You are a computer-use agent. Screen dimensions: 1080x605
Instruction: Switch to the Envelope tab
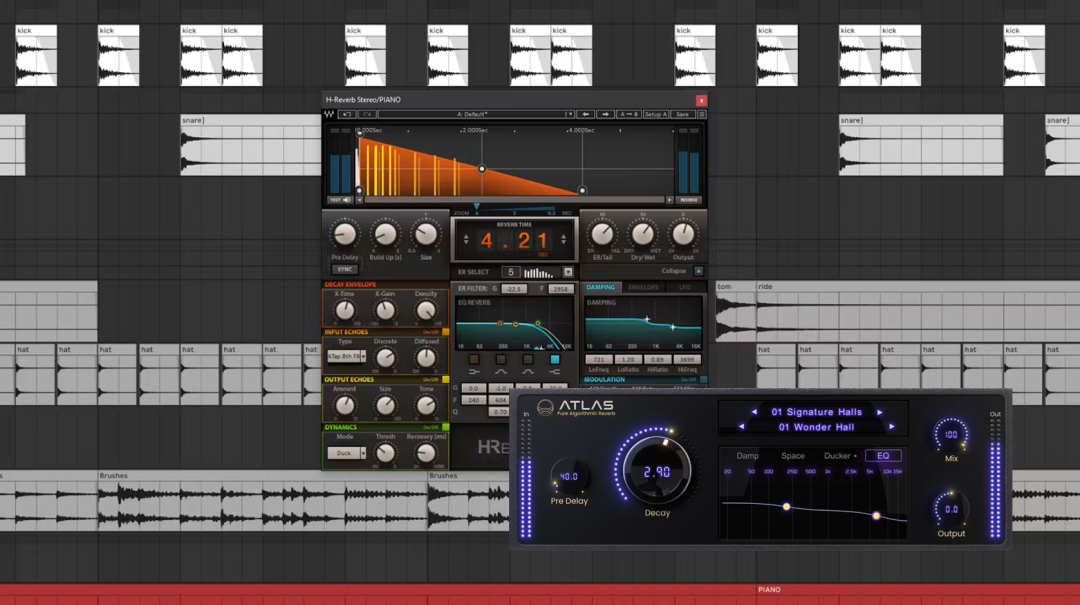[643, 287]
